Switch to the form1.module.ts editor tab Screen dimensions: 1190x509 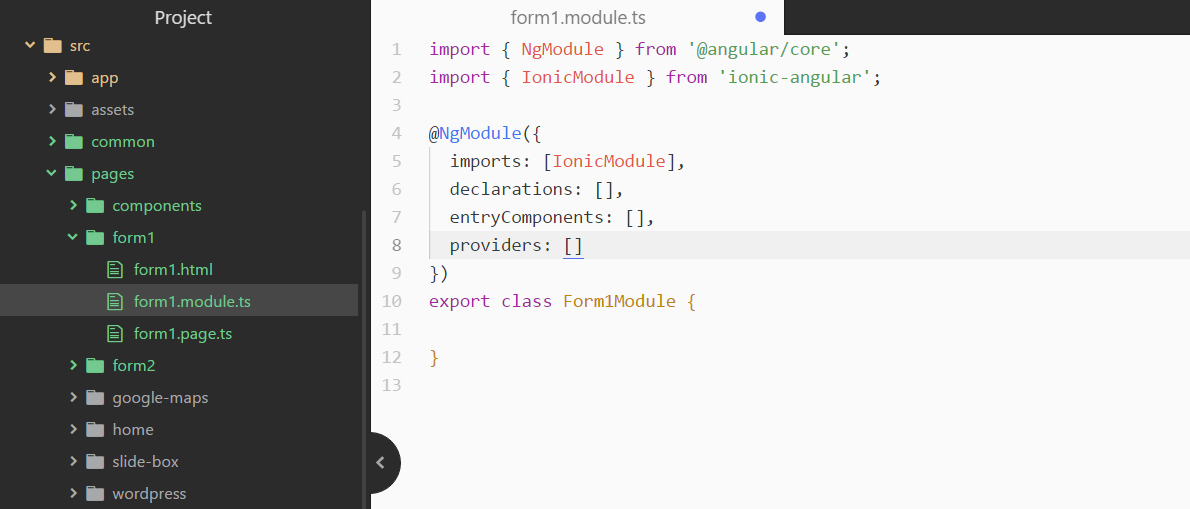pyautogui.click(x=578, y=17)
